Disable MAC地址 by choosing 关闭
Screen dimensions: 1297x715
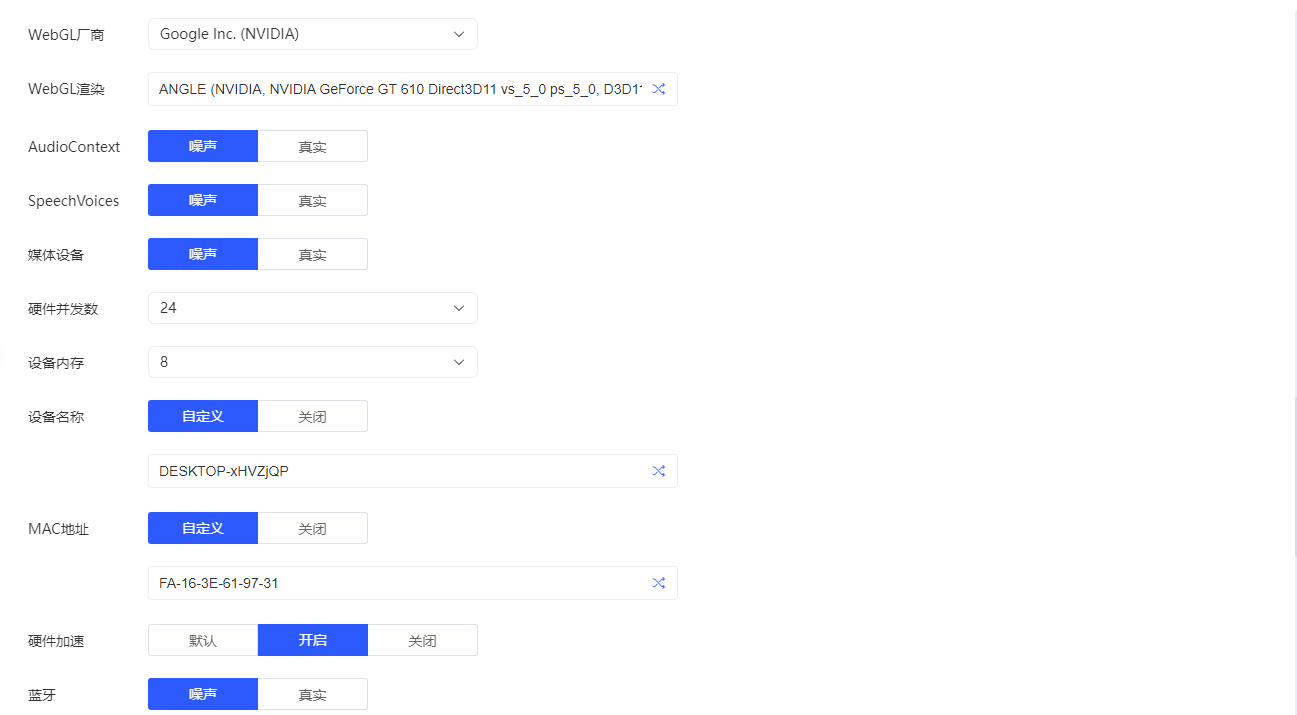tap(312, 528)
